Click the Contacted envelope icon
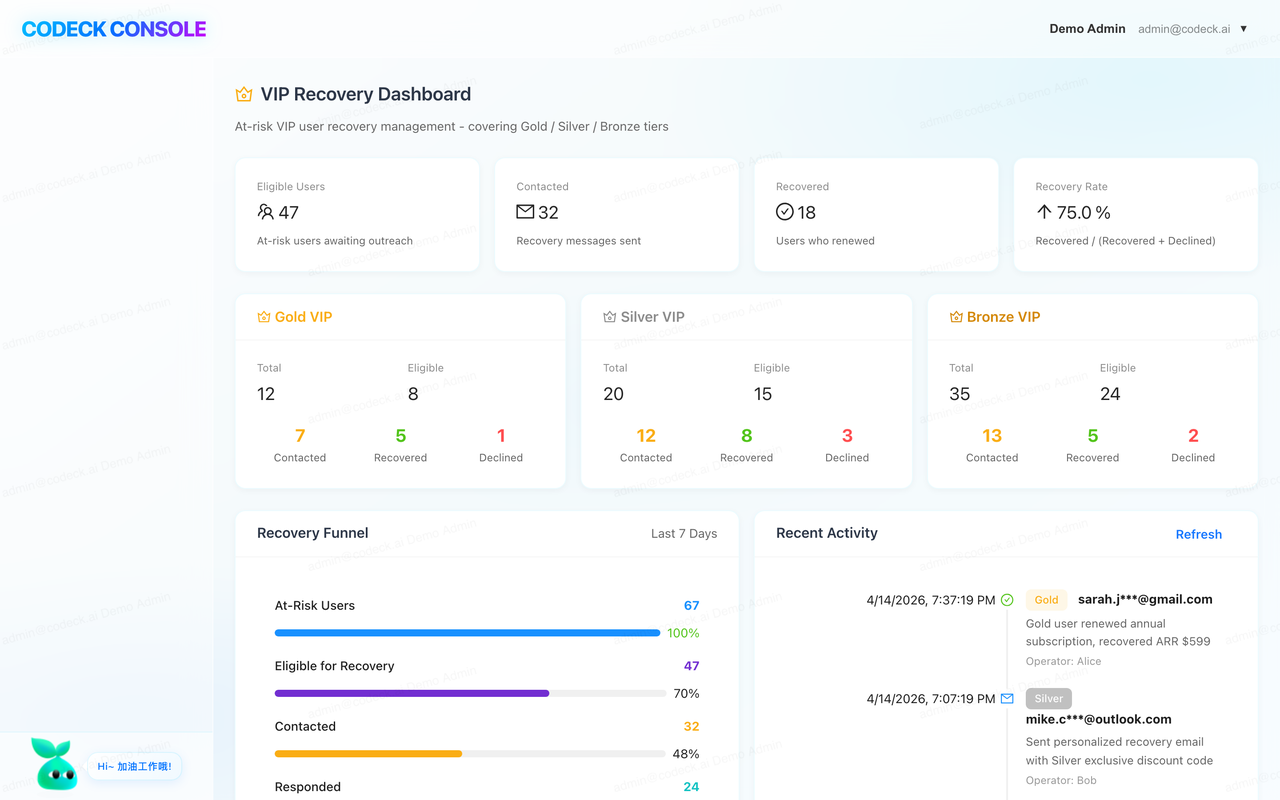 pos(525,212)
